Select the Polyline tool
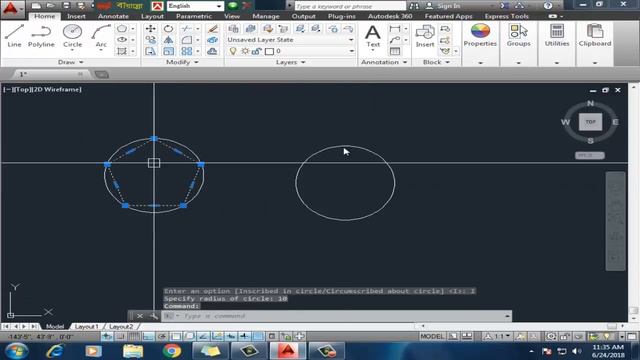This screenshot has width=640, height=360. pos(41,36)
